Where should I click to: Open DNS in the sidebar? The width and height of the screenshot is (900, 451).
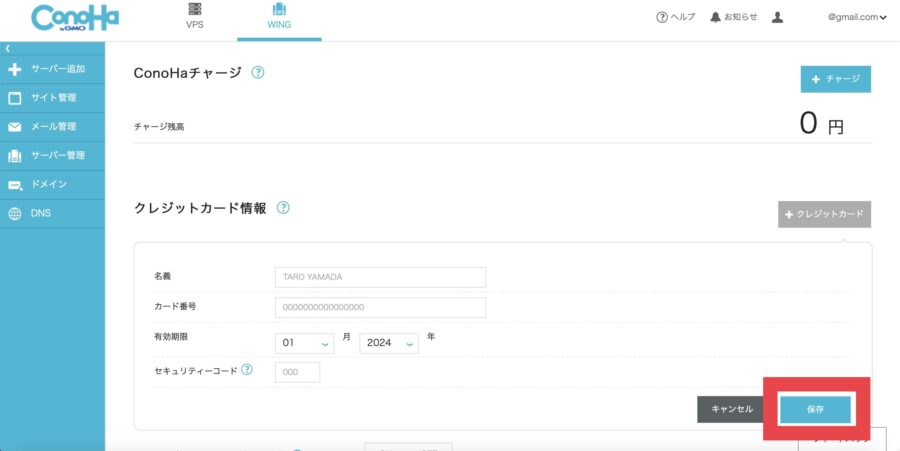coord(52,213)
